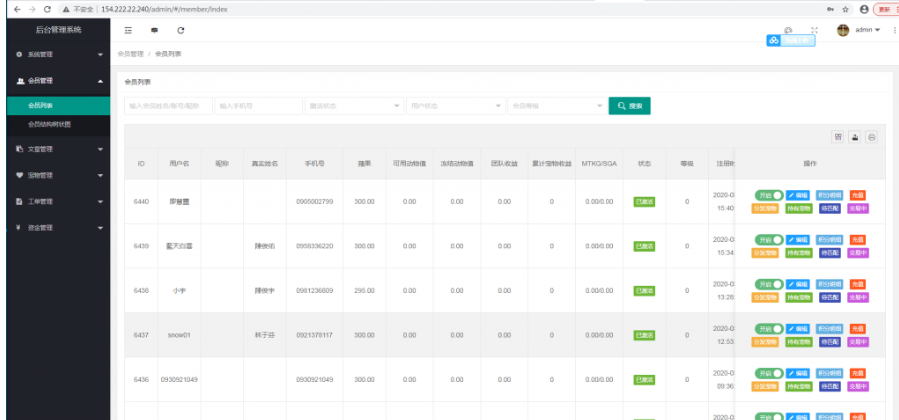The height and width of the screenshot is (420, 899).
Task: Open the theme palette icon in the header
Action: coord(788,30)
